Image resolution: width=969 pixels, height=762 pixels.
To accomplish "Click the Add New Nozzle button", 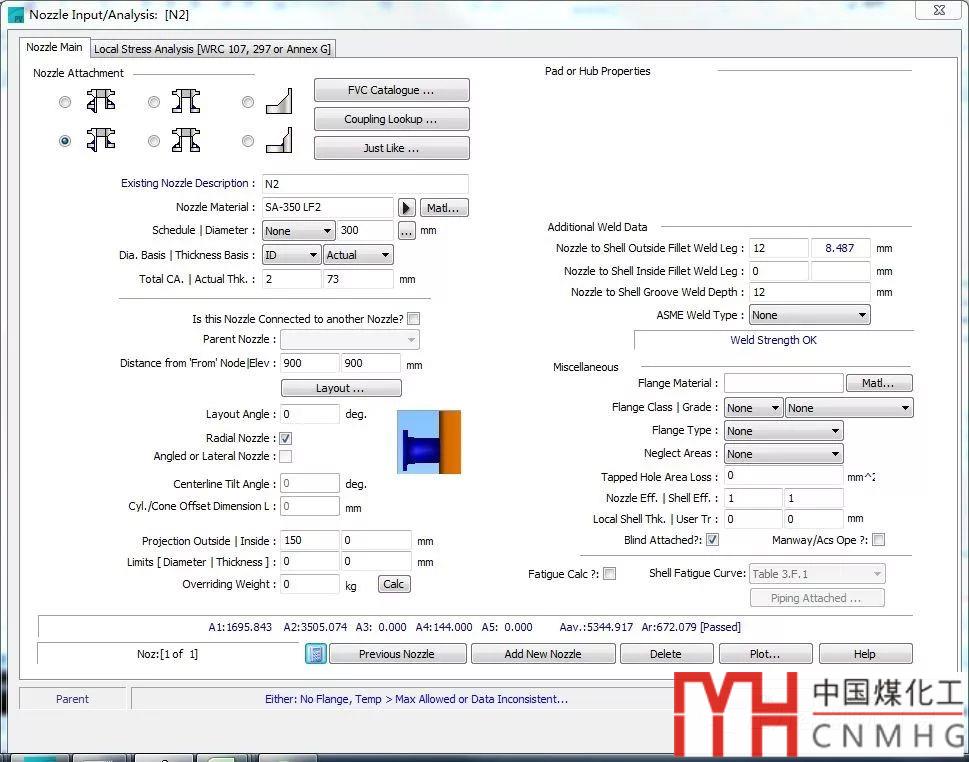I will [542, 654].
